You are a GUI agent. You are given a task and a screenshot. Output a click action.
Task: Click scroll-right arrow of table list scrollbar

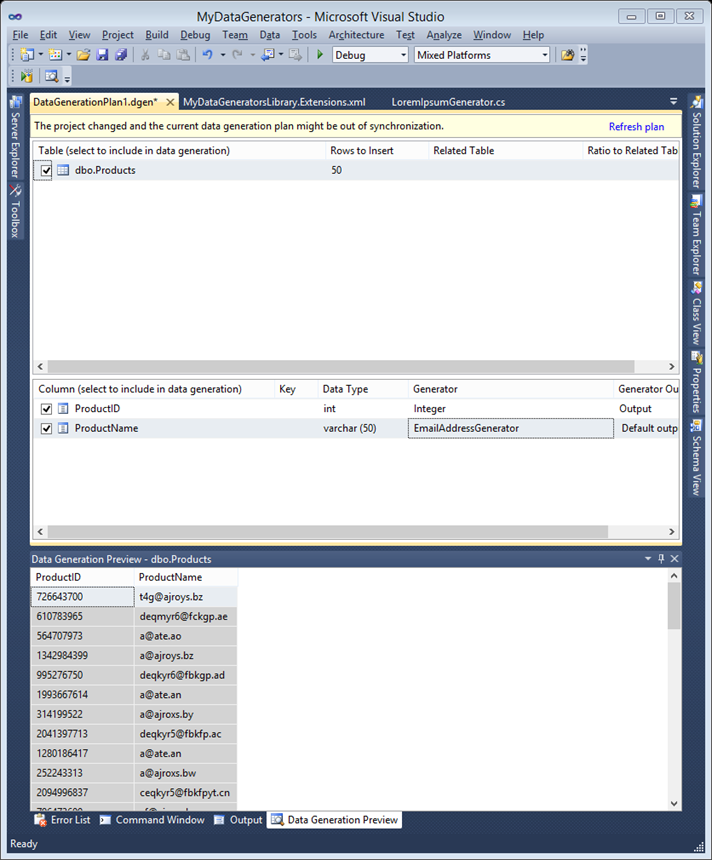point(671,366)
